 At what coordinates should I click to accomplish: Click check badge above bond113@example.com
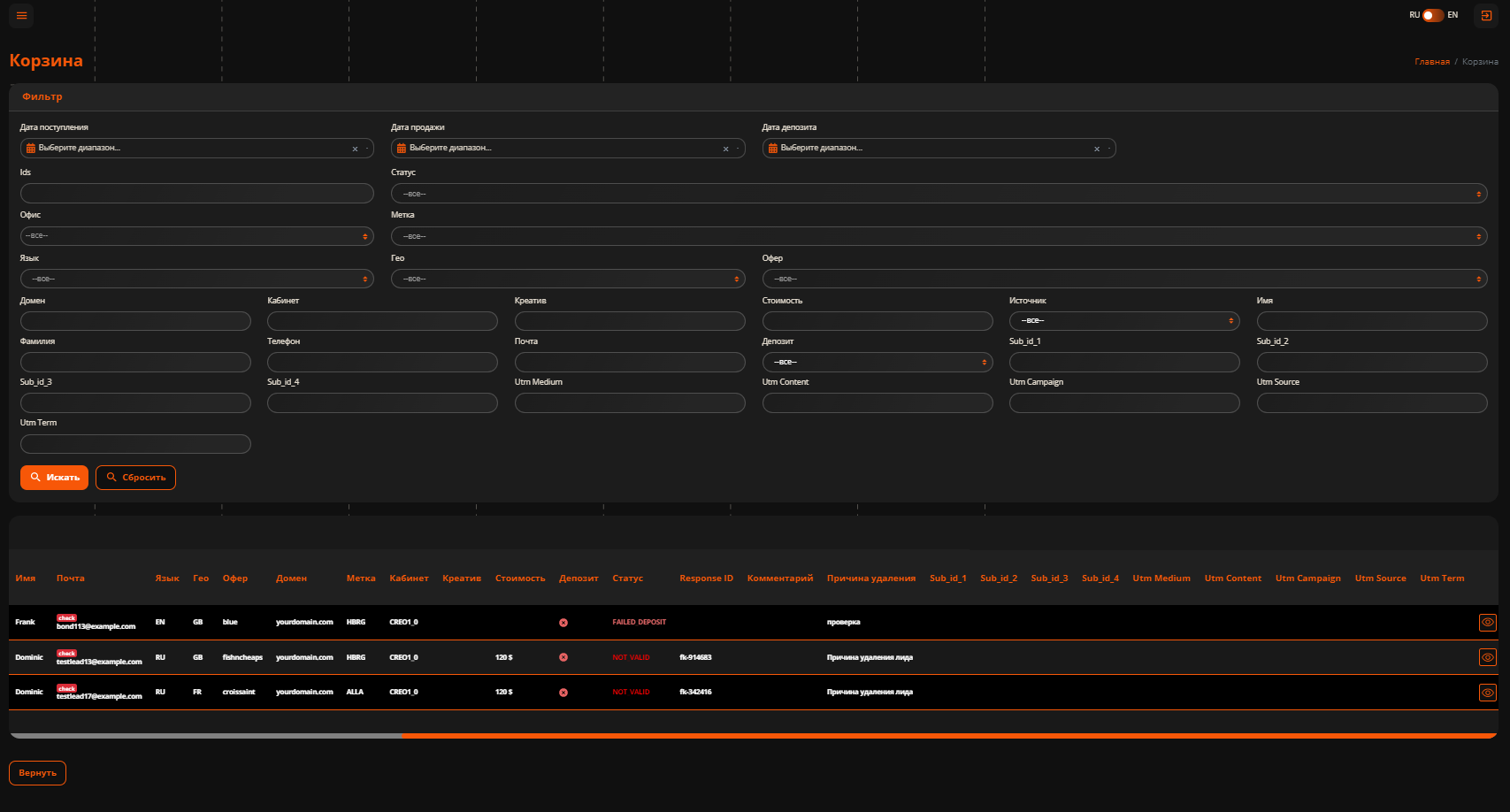[x=67, y=617]
